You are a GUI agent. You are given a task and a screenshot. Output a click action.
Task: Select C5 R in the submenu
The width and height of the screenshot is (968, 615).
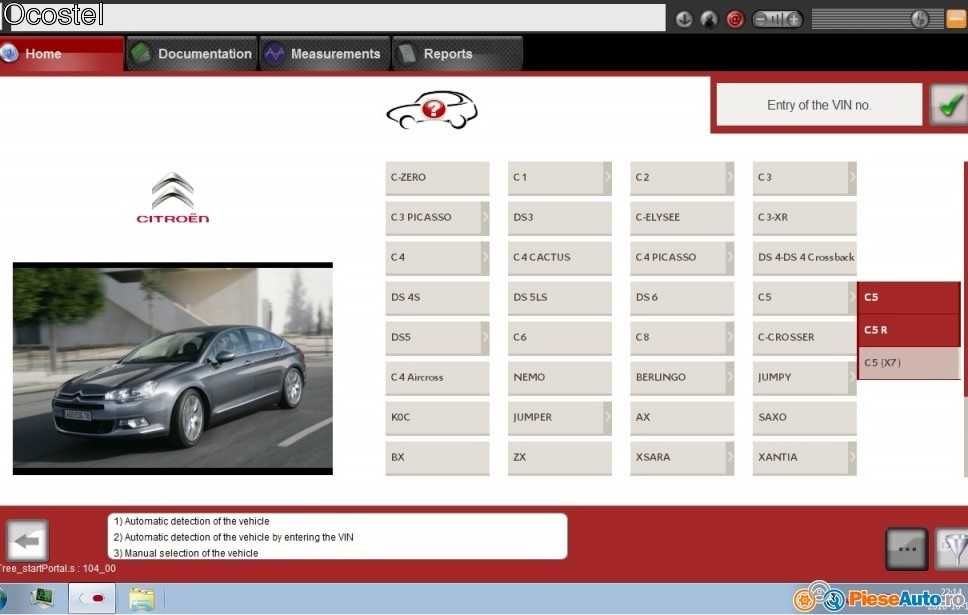click(909, 331)
